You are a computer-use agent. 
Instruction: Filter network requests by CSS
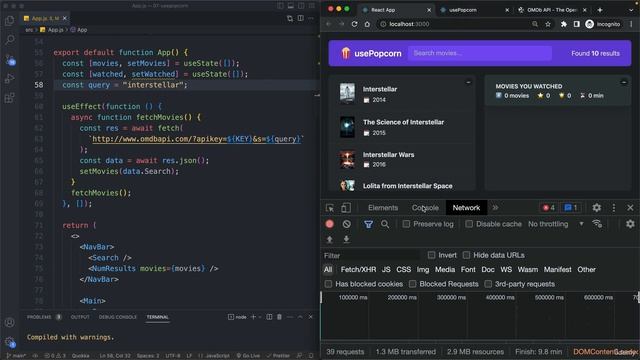click(x=403, y=269)
